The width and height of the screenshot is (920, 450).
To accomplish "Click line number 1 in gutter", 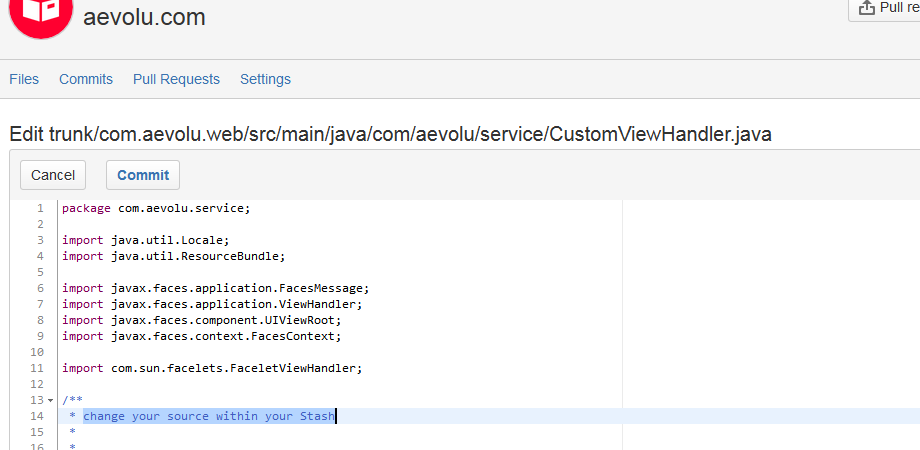I will pos(40,208).
